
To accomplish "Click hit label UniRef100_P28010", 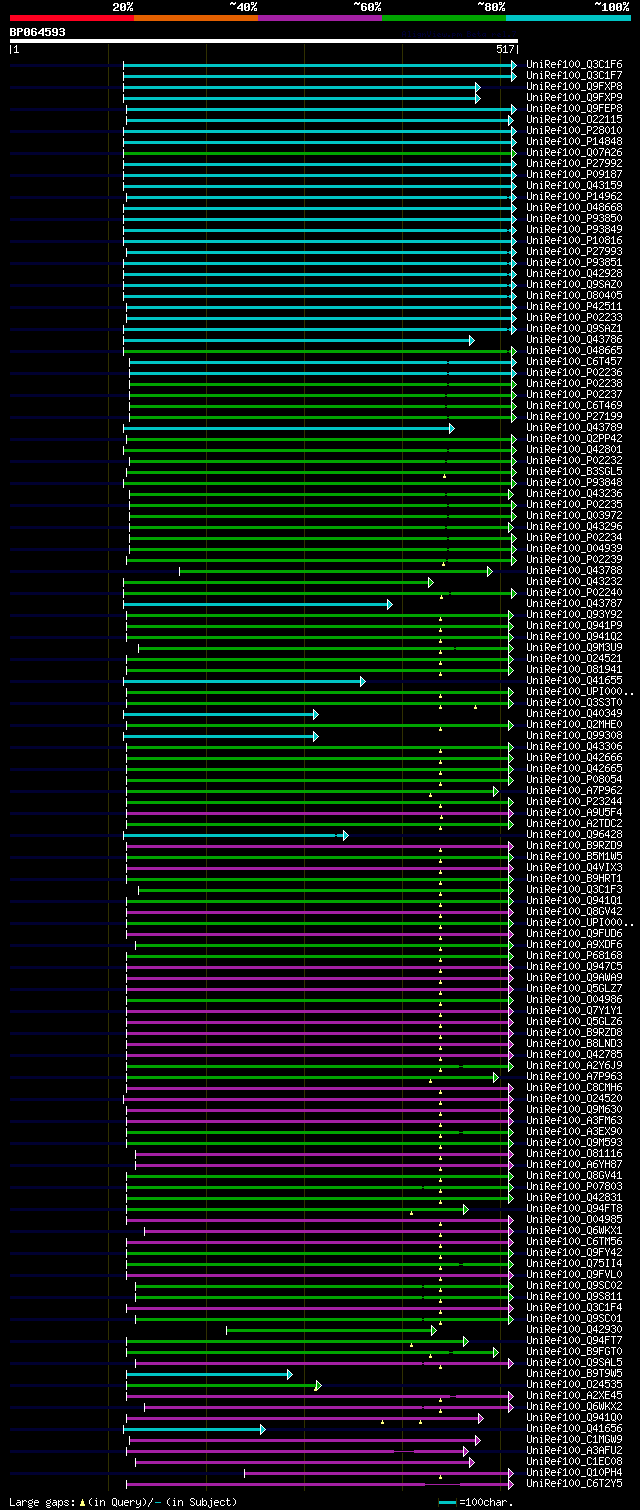I will [x=574, y=131].
